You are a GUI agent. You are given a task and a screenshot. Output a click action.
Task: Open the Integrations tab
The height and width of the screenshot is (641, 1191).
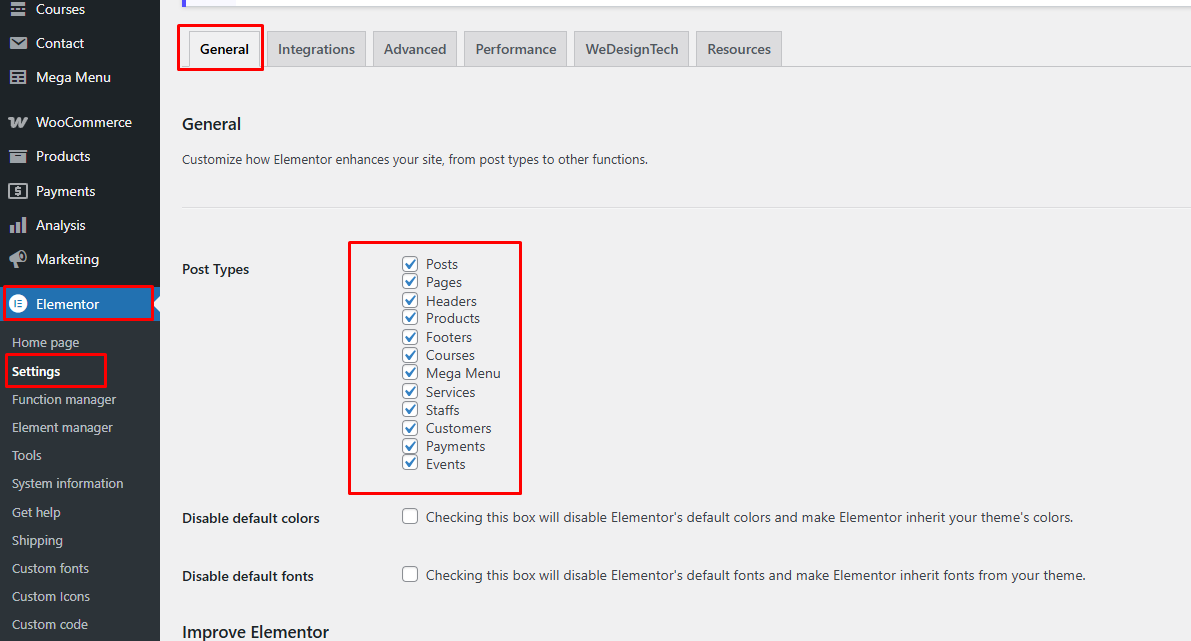pyautogui.click(x=316, y=49)
